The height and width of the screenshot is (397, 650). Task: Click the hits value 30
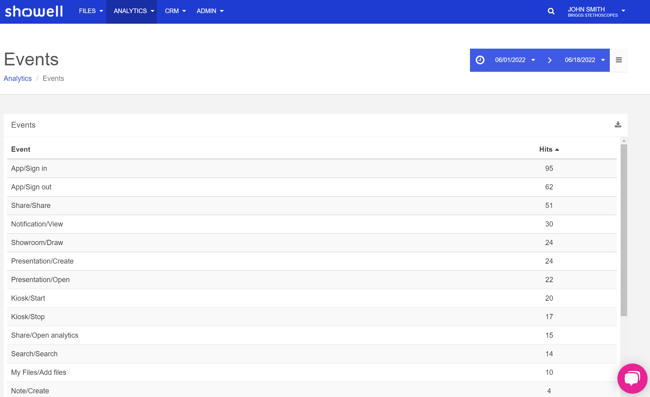point(549,224)
